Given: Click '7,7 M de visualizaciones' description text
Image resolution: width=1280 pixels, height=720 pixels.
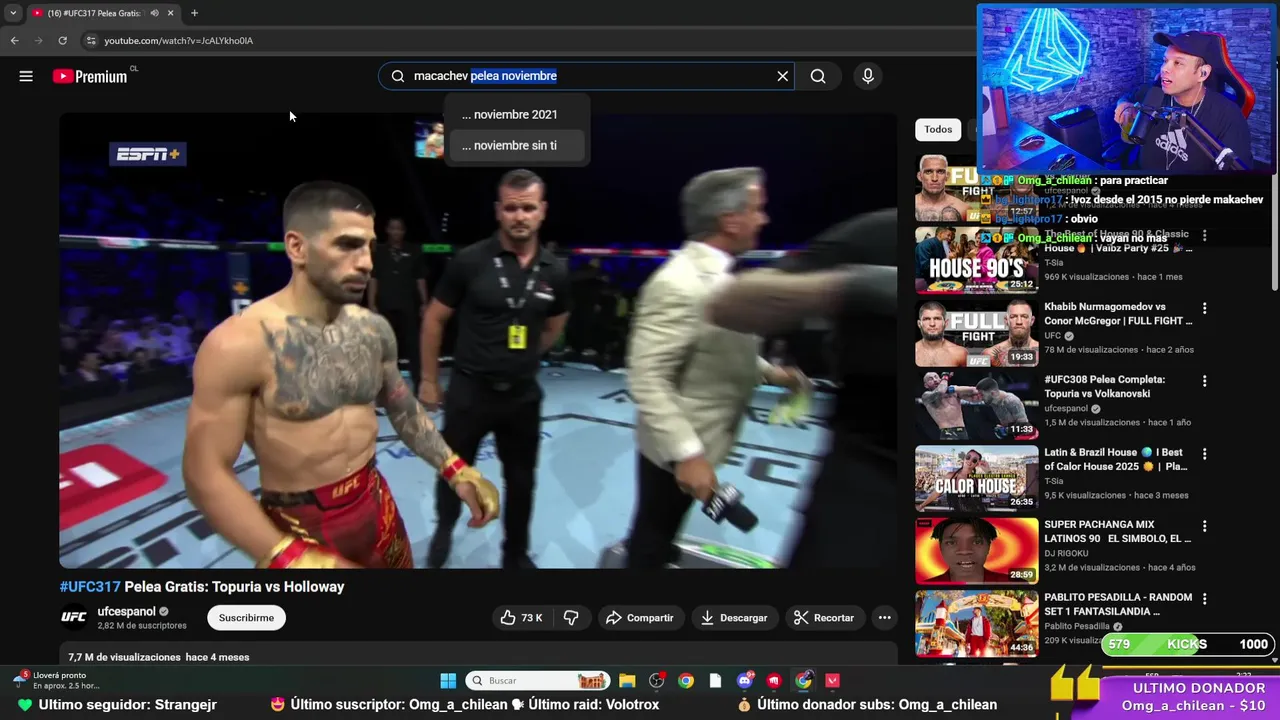Looking at the screenshot, I should [x=124, y=657].
